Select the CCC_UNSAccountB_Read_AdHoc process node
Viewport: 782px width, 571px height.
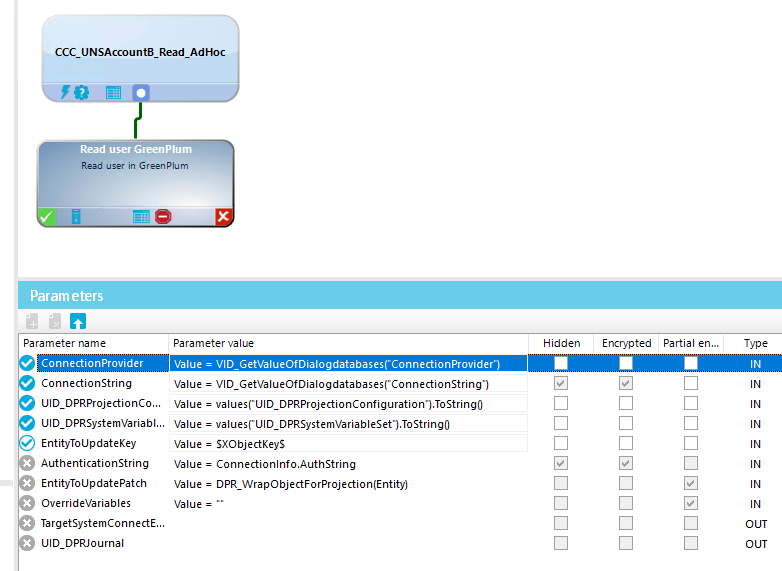pyautogui.click(x=140, y=58)
